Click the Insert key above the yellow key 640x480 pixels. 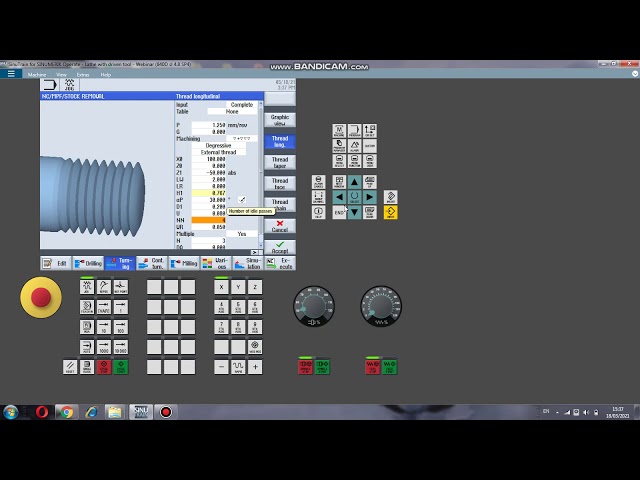[391, 197]
